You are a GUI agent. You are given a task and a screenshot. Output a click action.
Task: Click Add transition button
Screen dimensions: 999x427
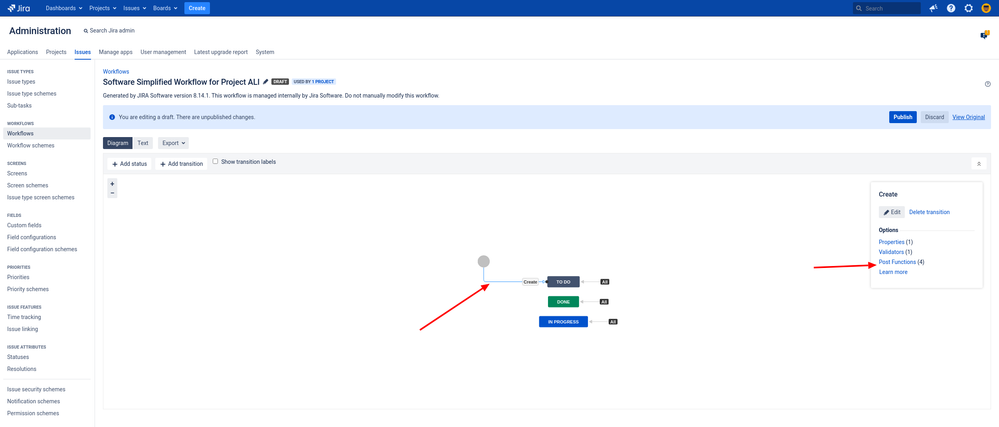coord(181,164)
